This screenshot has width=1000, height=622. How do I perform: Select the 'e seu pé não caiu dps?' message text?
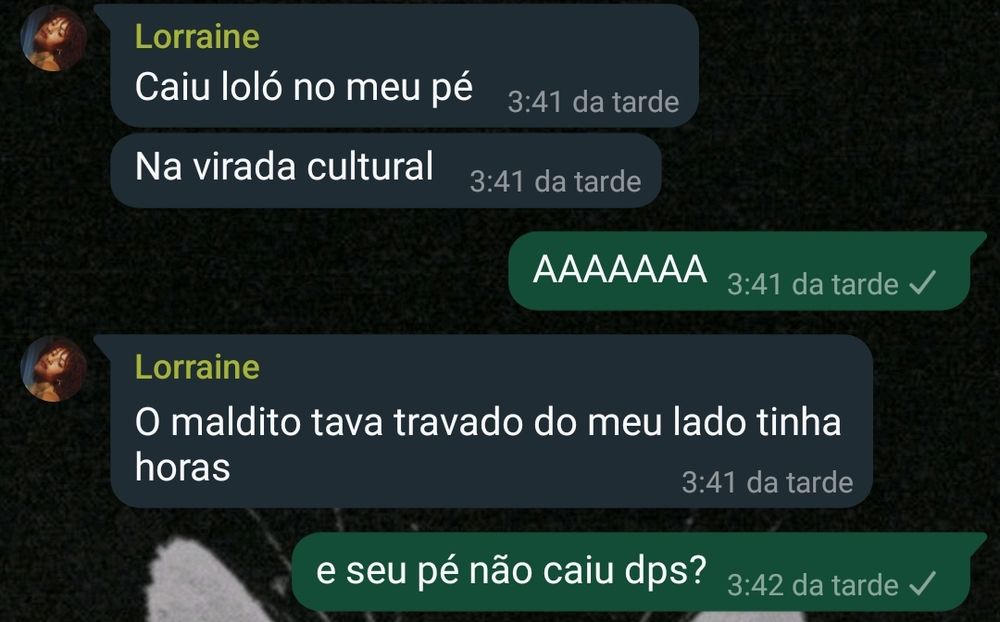(511, 570)
